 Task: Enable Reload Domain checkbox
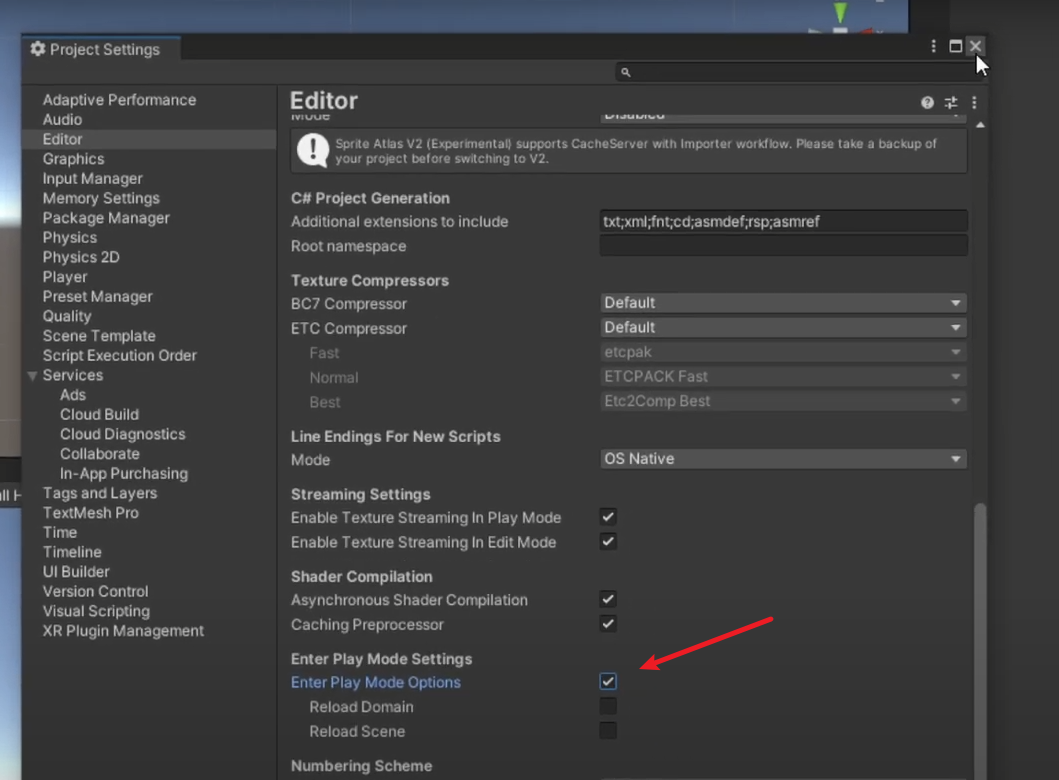click(x=608, y=706)
